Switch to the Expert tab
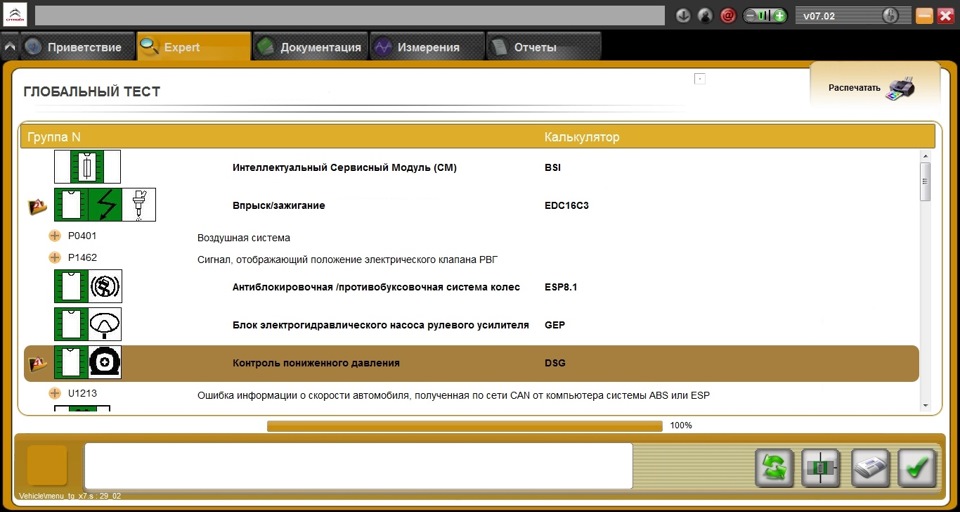This screenshot has width=960, height=512. pos(193,47)
